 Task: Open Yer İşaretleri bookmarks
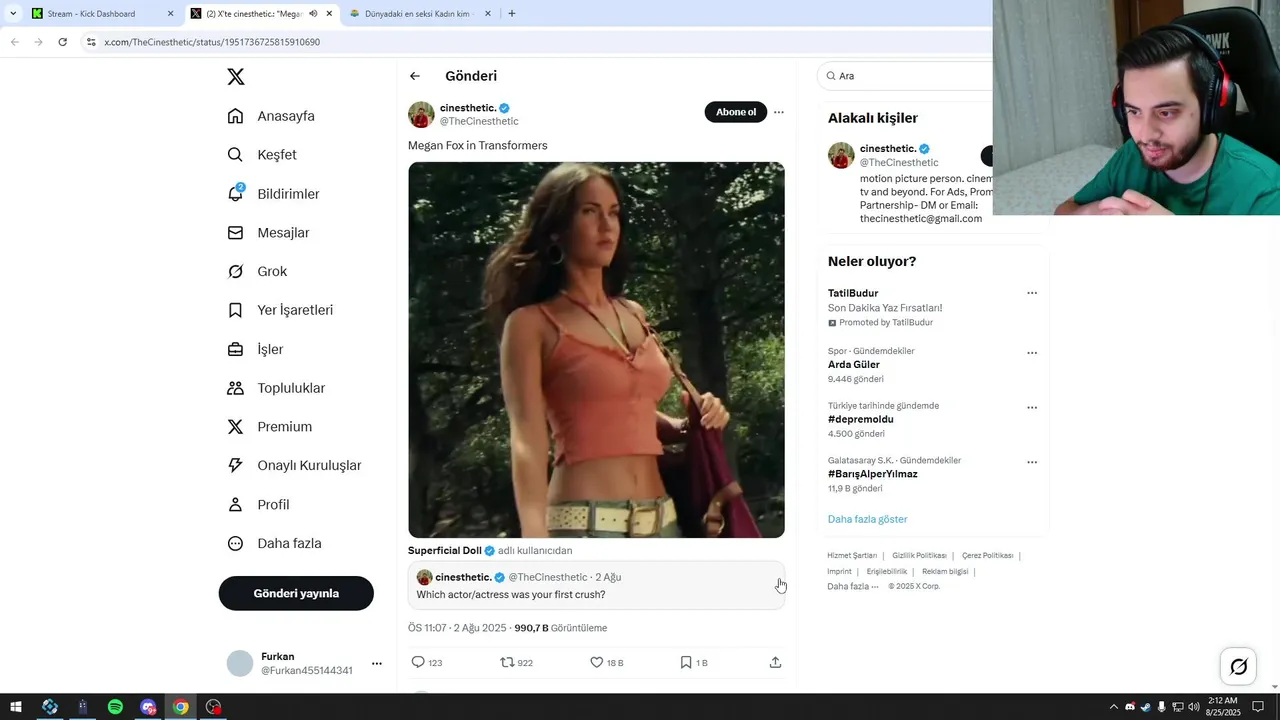pos(281,310)
